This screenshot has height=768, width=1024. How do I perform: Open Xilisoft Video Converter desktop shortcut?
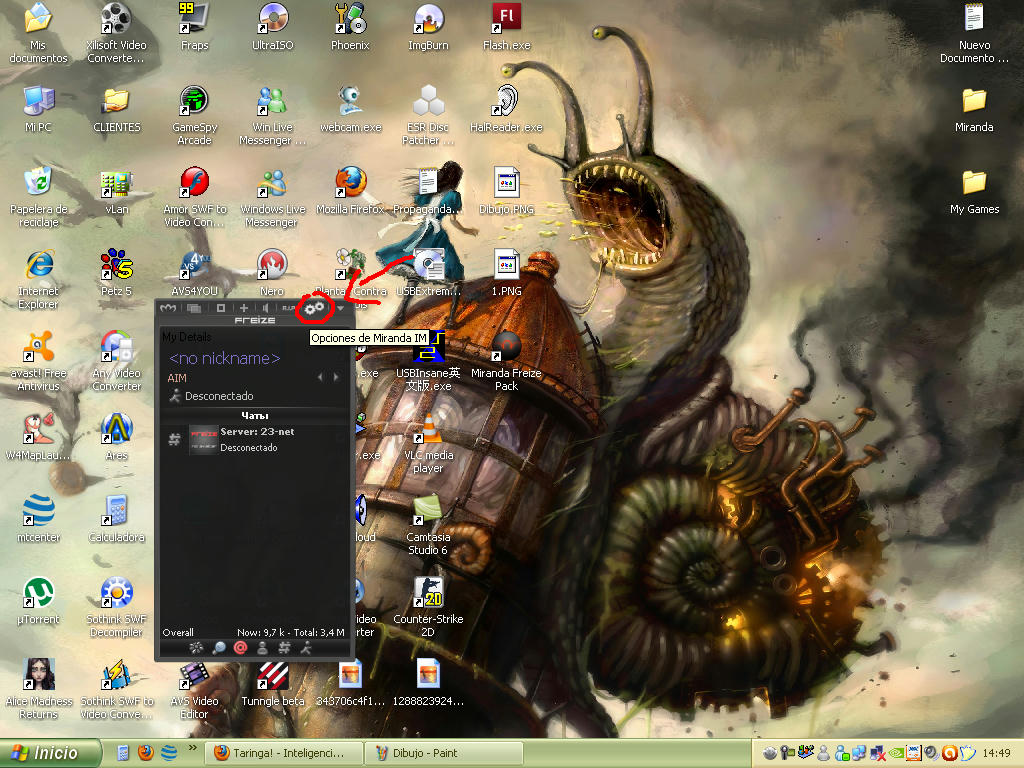pyautogui.click(x=116, y=33)
